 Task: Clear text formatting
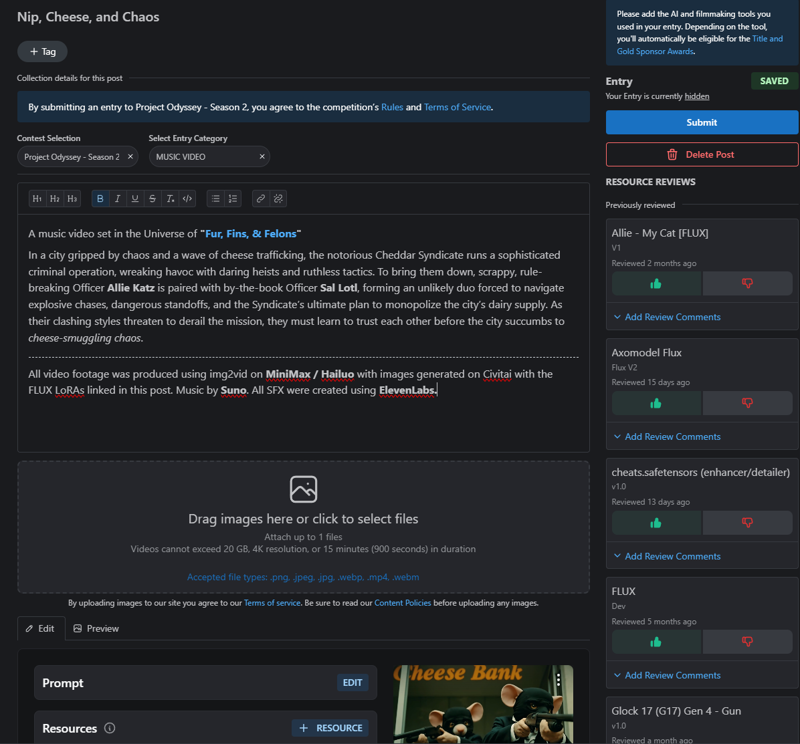(170, 199)
